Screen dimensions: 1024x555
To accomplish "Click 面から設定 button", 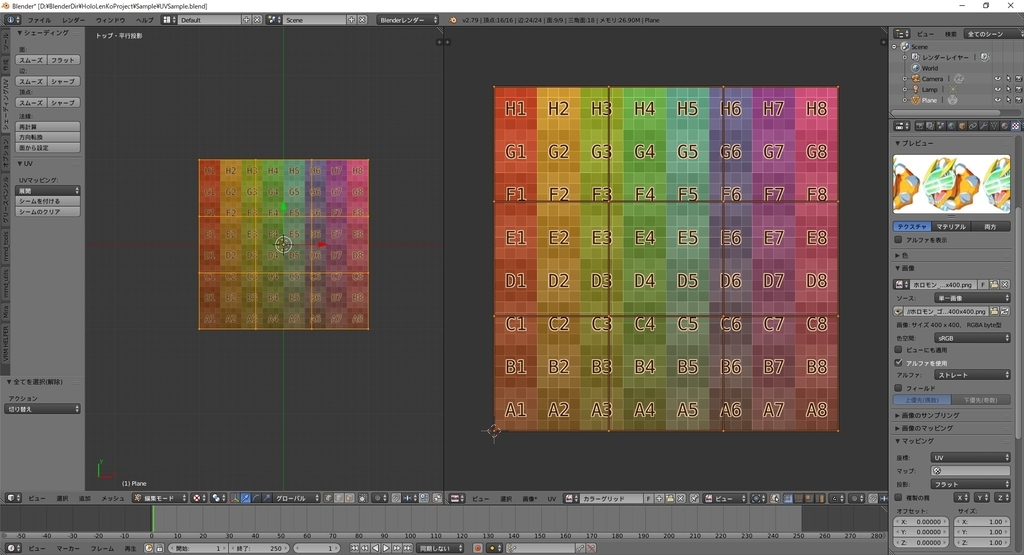I will click(x=48, y=148).
